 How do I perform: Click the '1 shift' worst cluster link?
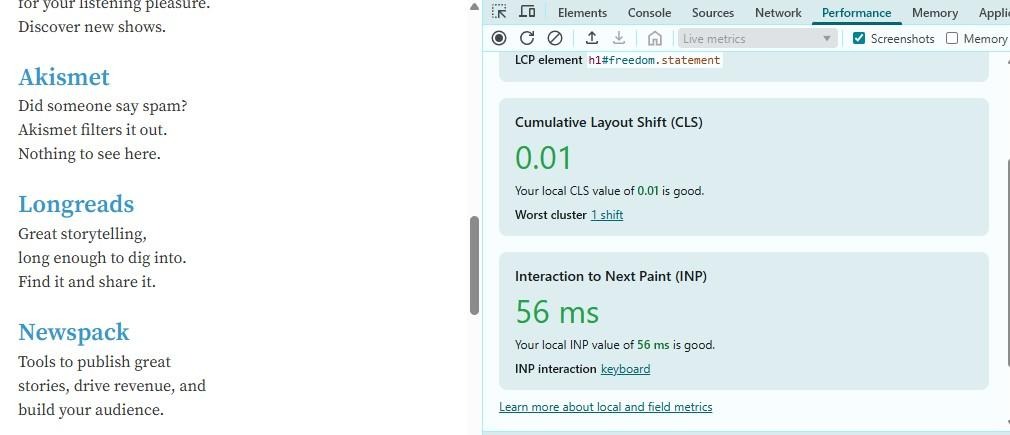(x=607, y=215)
